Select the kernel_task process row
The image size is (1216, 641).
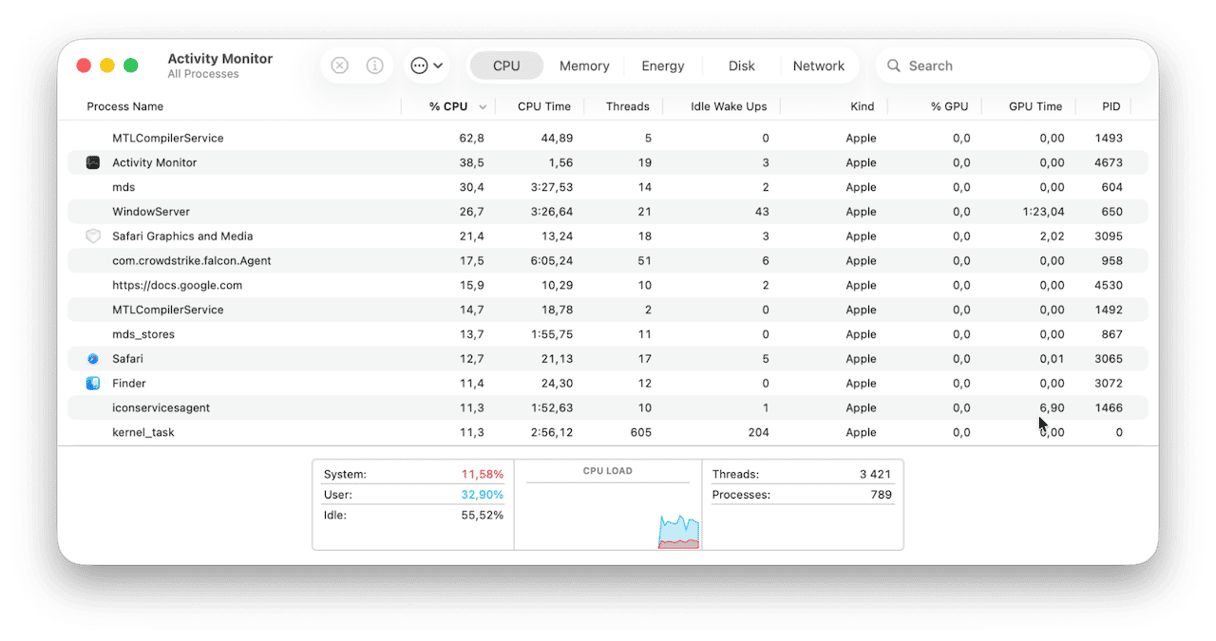click(x=608, y=433)
